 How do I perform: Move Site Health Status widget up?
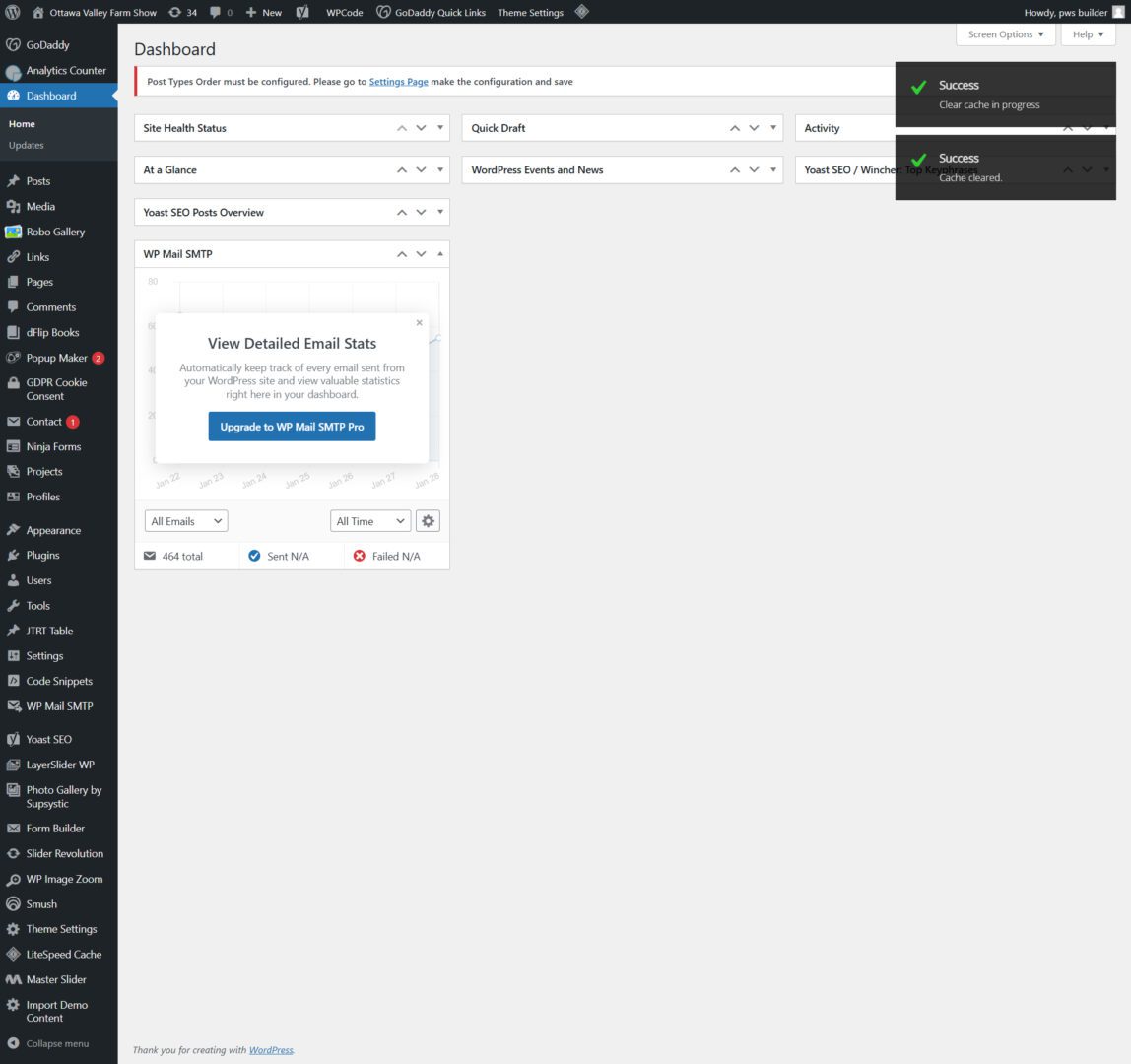pos(402,128)
